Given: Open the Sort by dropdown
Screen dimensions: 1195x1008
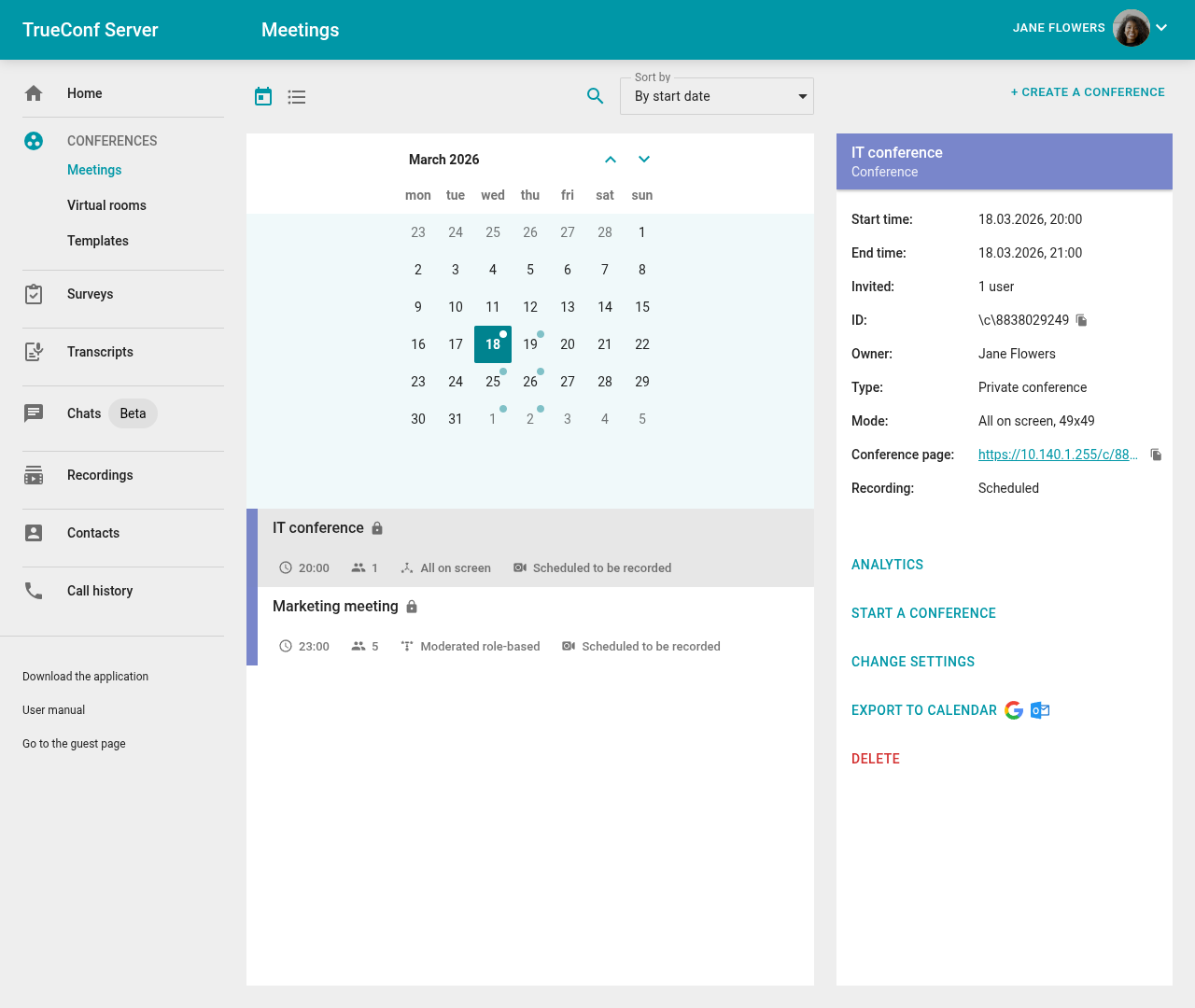Looking at the screenshot, I should coord(717,96).
